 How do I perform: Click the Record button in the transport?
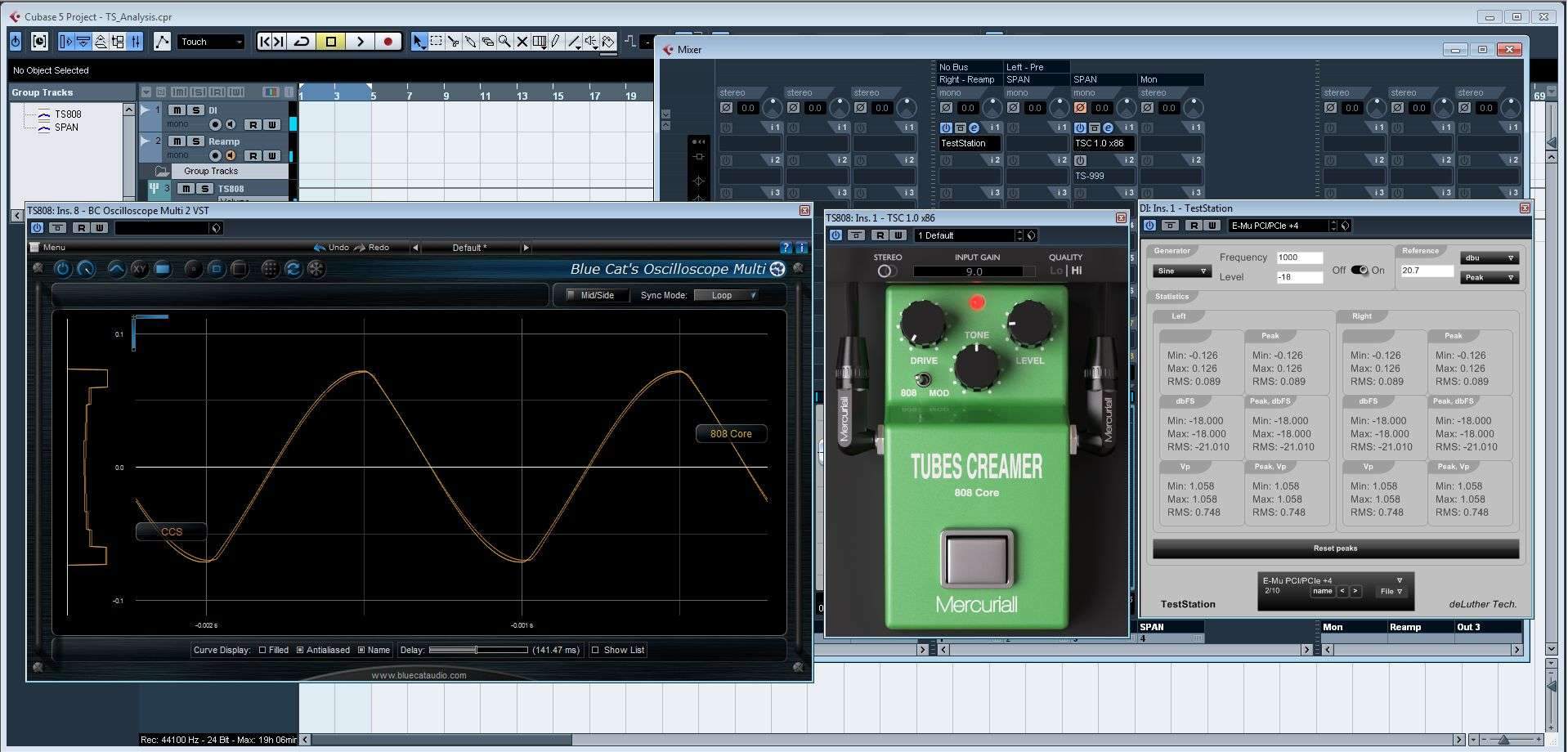(x=388, y=42)
